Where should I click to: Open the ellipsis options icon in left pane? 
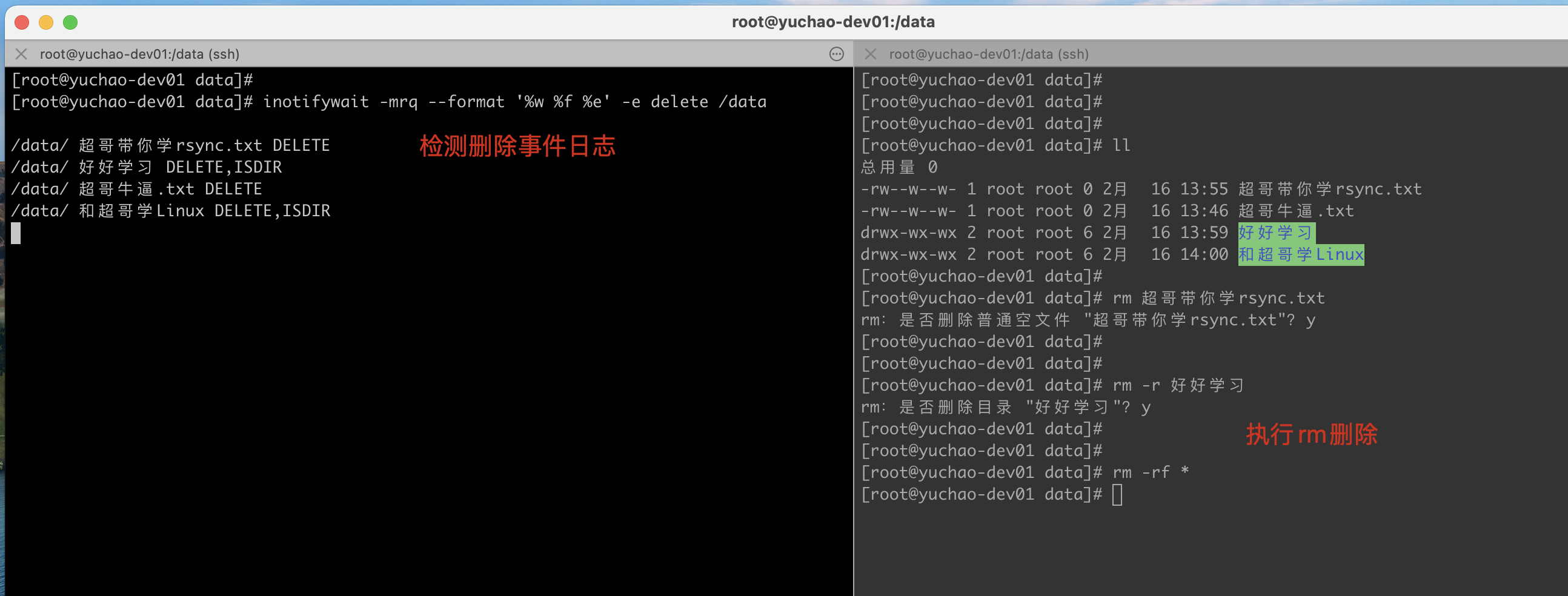pyautogui.click(x=836, y=54)
